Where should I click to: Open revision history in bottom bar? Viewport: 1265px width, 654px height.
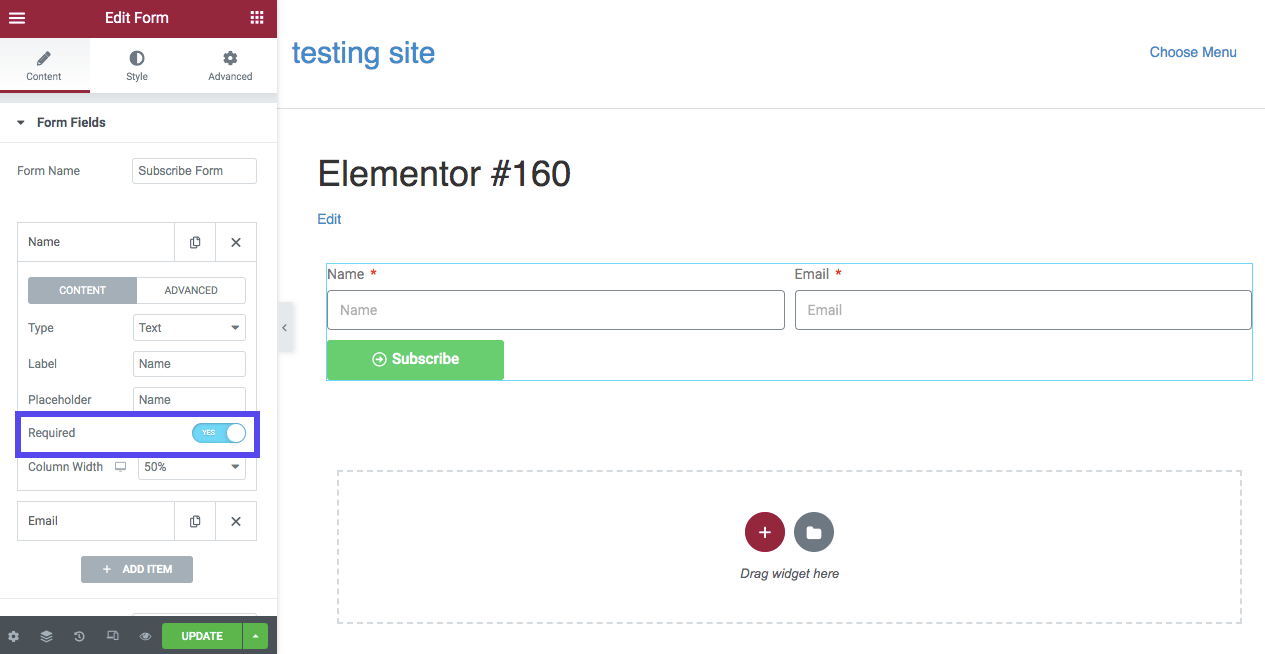click(x=79, y=636)
